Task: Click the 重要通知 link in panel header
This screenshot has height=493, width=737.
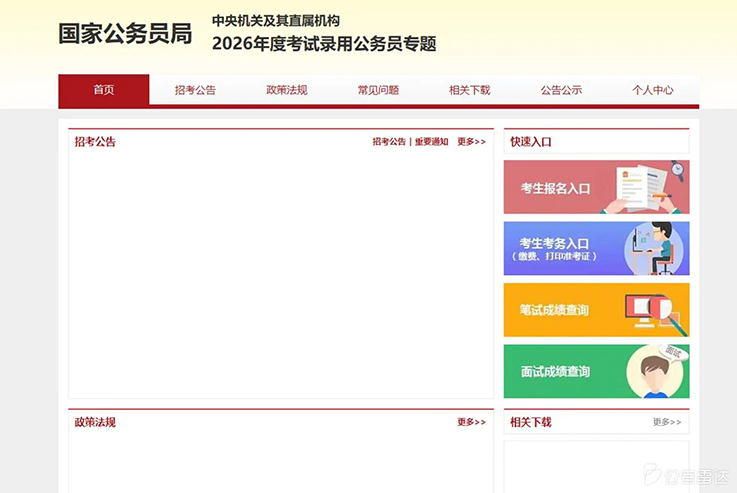Action: (x=431, y=142)
